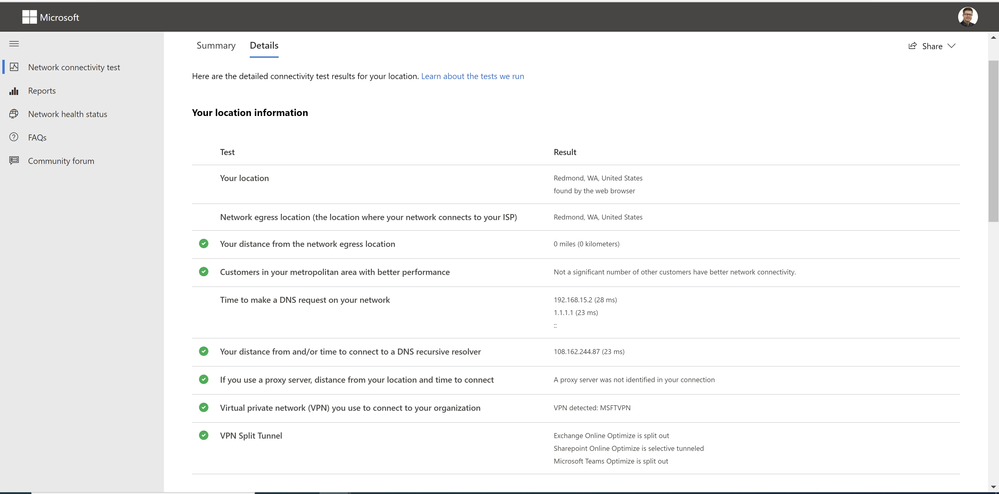Expand the Share dropdown chevron
Image resolution: width=999 pixels, height=494 pixels.
952,46
